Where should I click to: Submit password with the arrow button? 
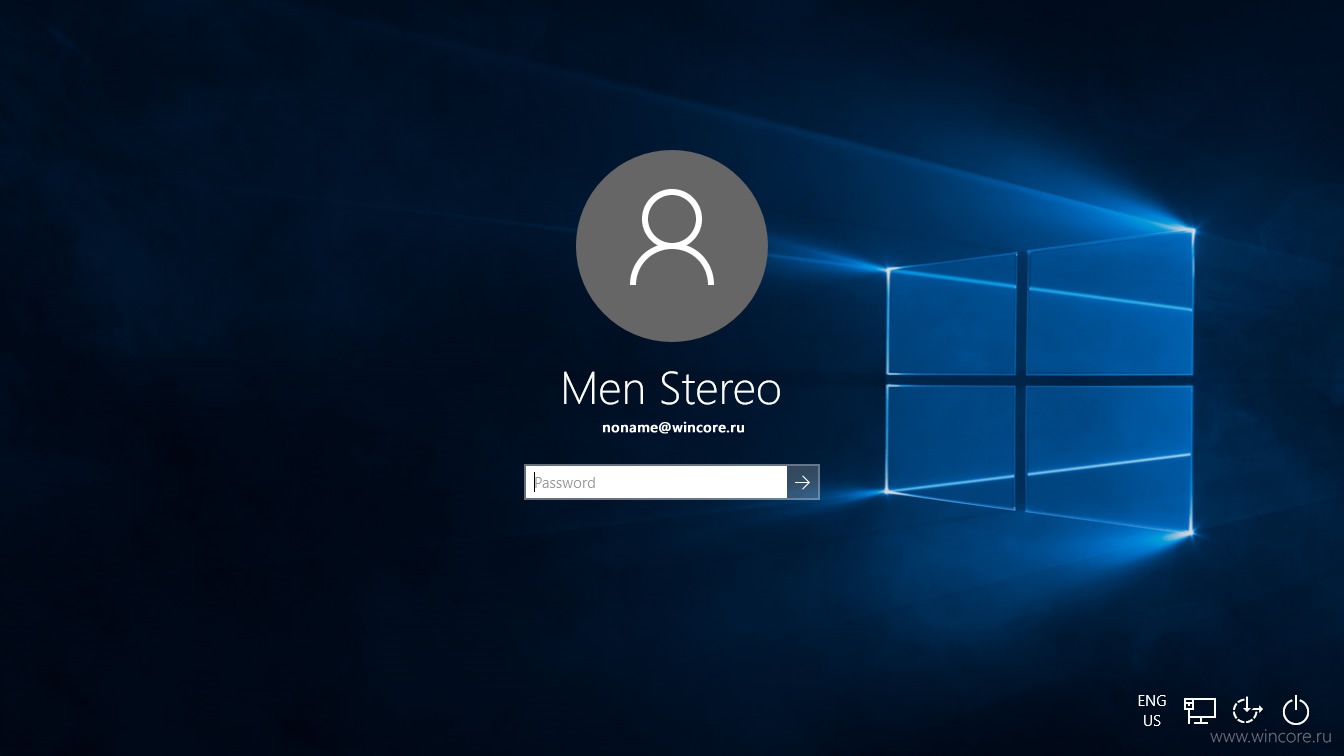click(x=803, y=482)
